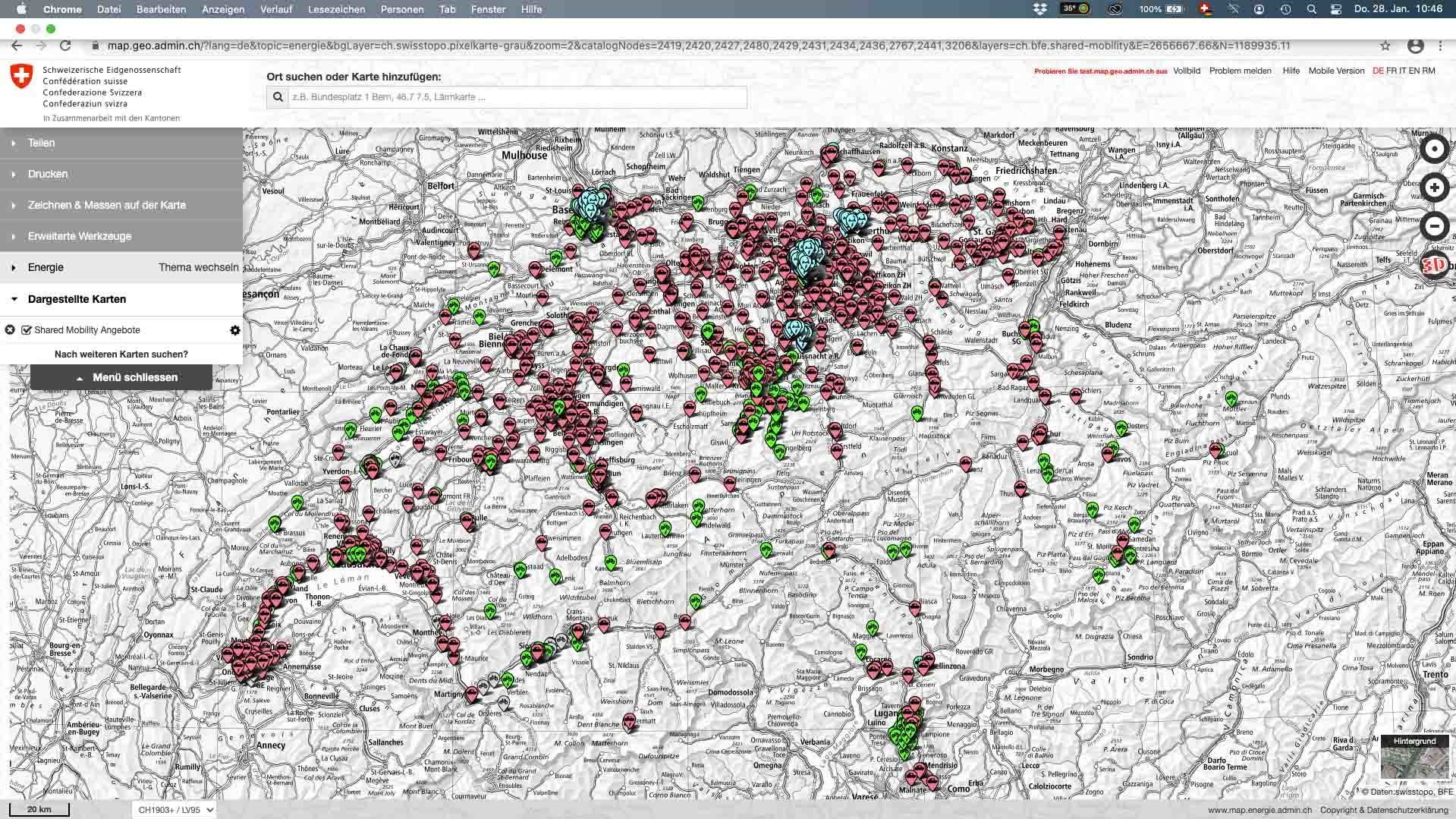Reload the page

point(65,46)
